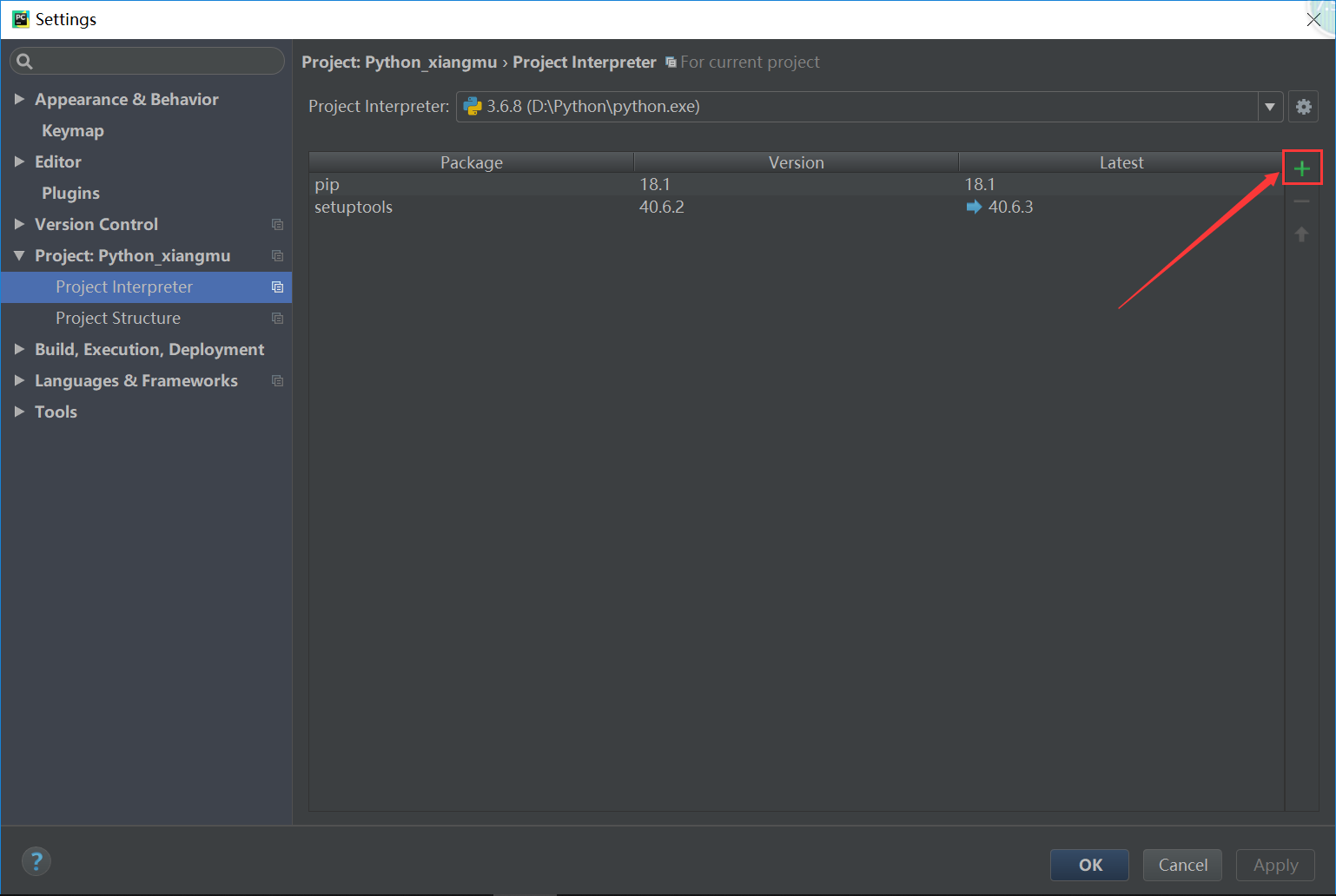The height and width of the screenshot is (896, 1336).
Task: Click the help question mark icon
Action: [x=36, y=860]
